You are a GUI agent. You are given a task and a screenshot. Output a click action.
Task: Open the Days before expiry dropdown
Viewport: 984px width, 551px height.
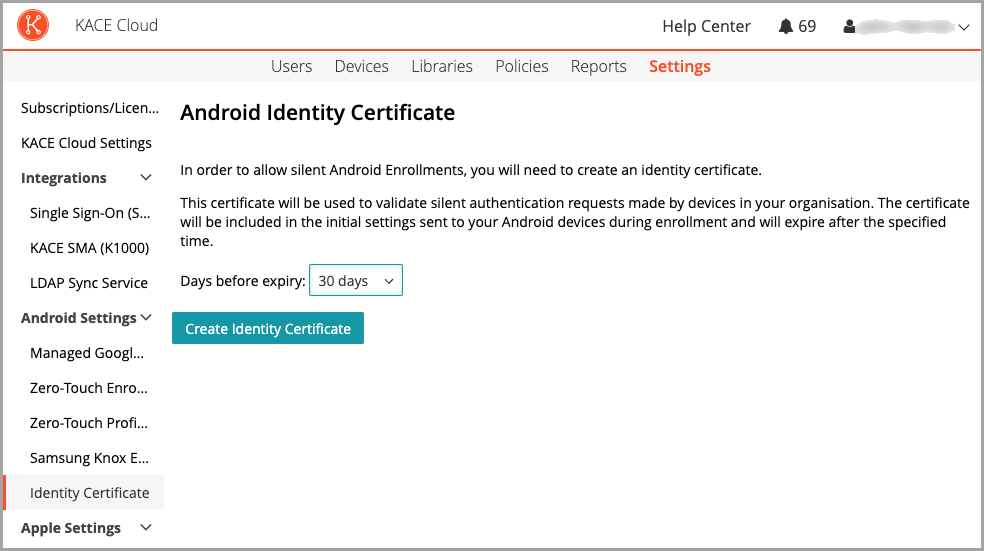(x=355, y=281)
